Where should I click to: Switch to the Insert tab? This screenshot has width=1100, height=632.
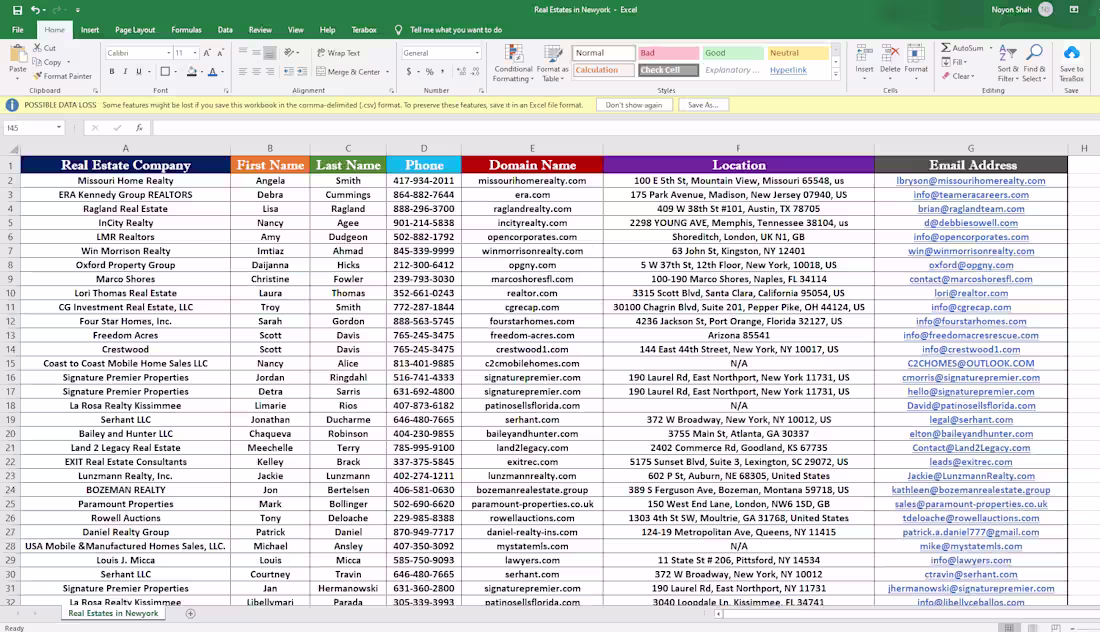(x=90, y=30)
